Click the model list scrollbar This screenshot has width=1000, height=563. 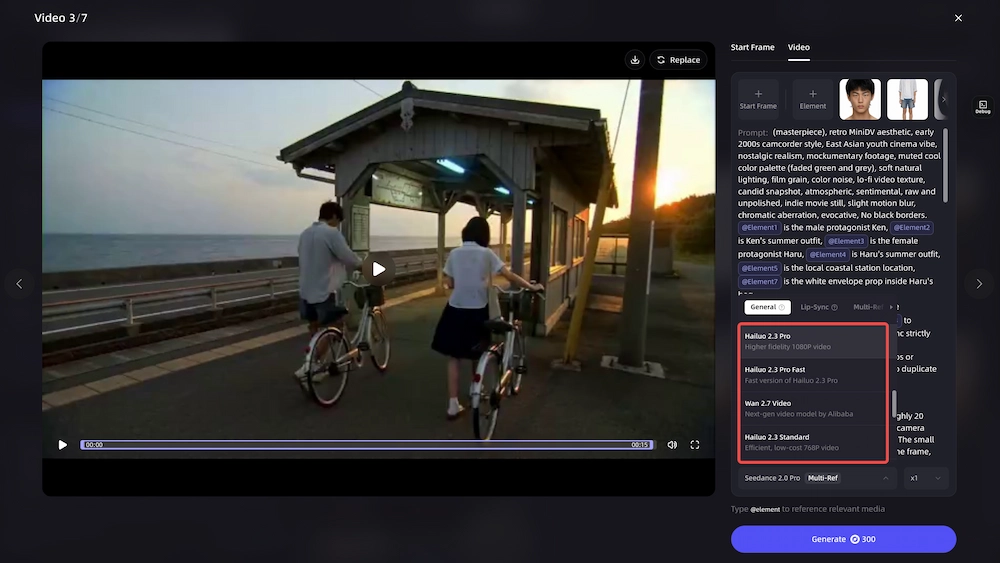coord(894,404)
